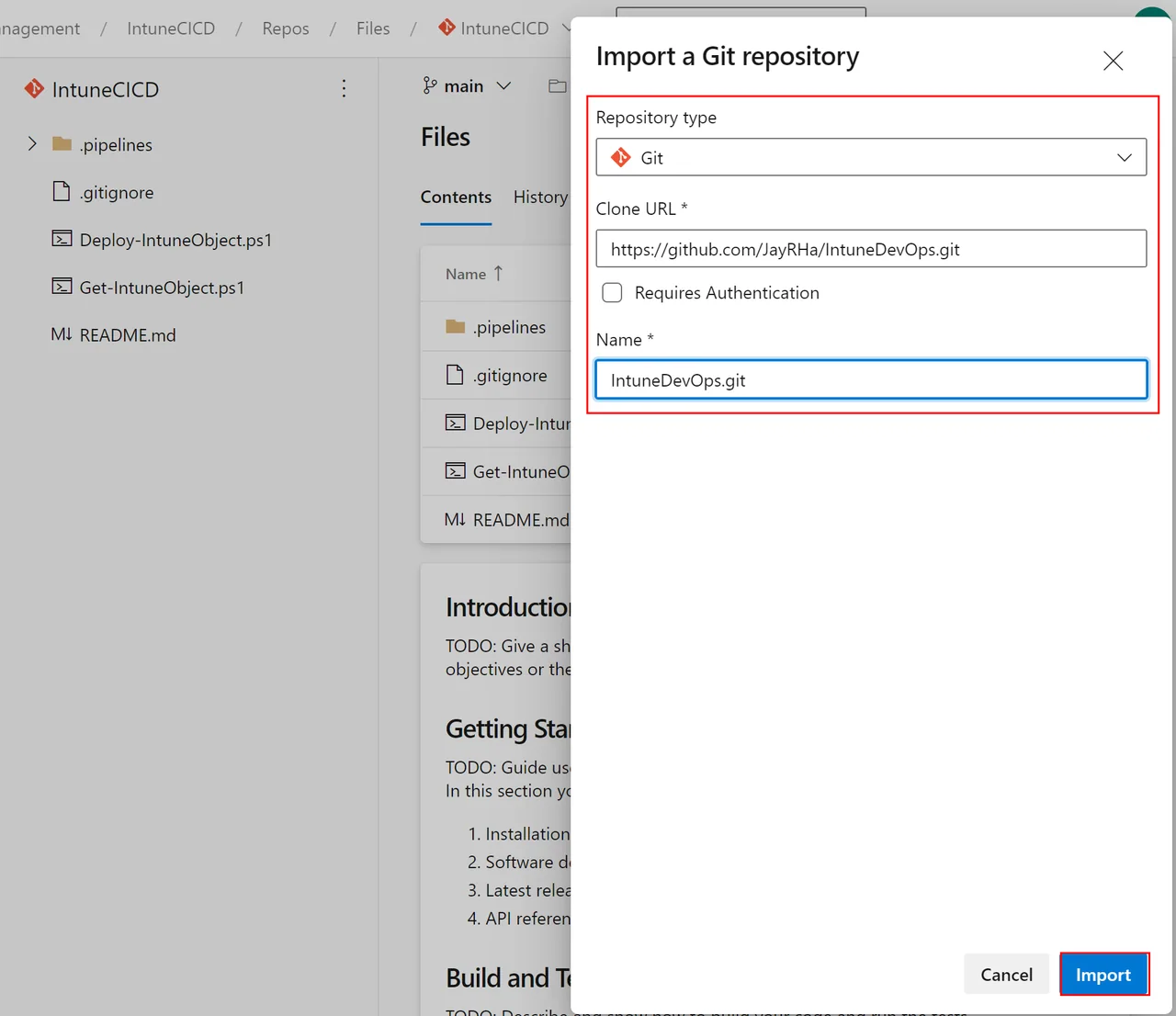Close the Import a Git repository dialog
The width and height of the screenshot is (1176, 1016).
[1113, 61]
